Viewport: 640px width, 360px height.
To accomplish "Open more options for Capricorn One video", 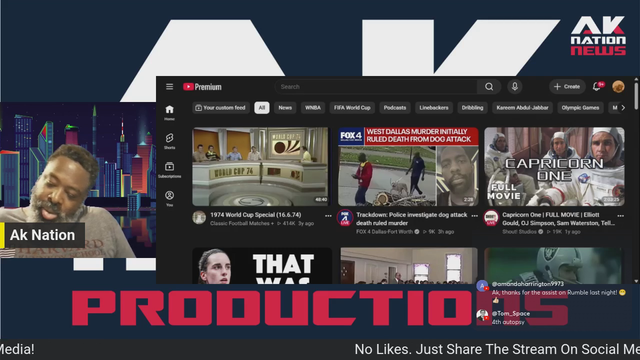I will pos(620,216).
